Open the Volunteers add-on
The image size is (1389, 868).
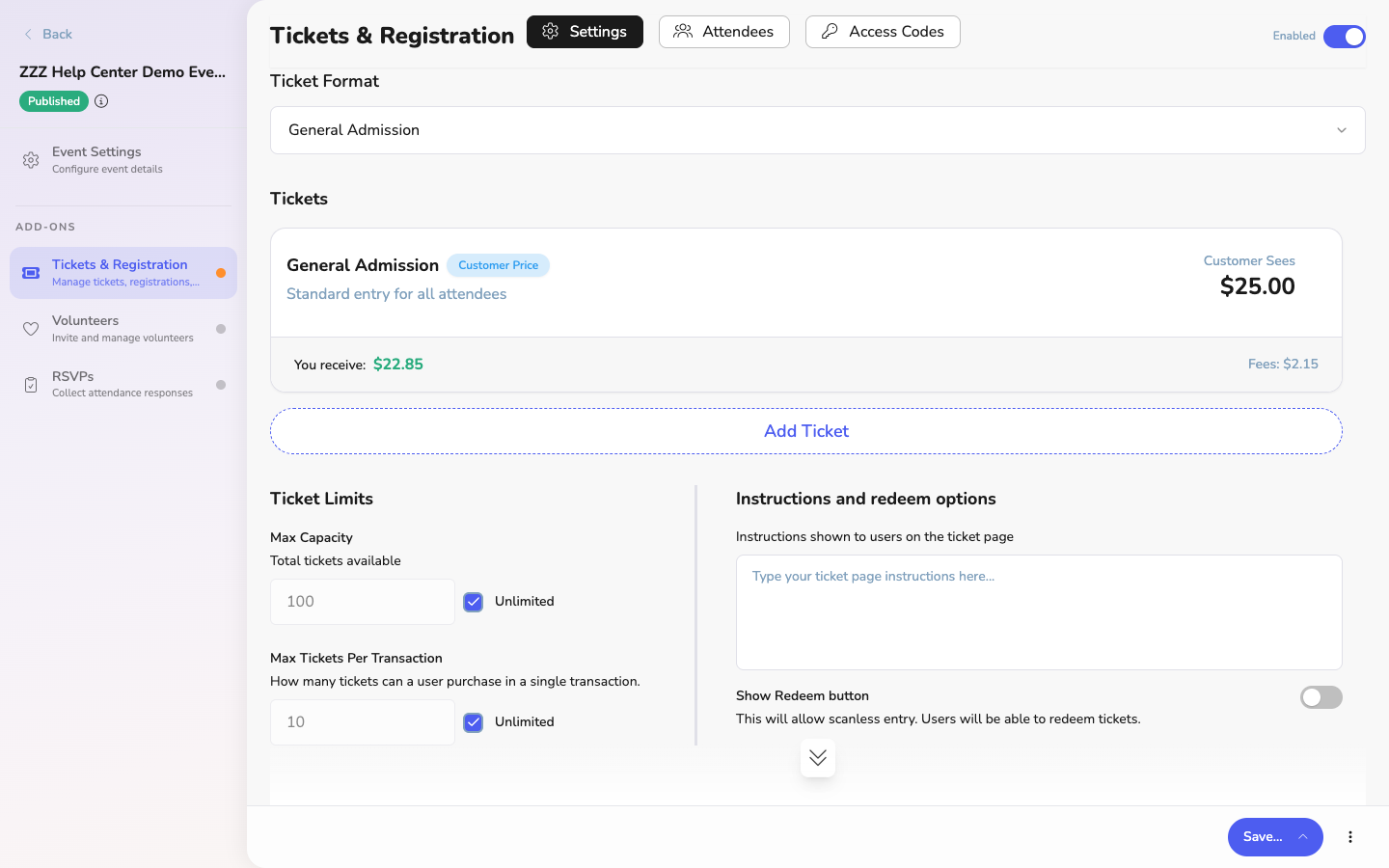point(123,329)
